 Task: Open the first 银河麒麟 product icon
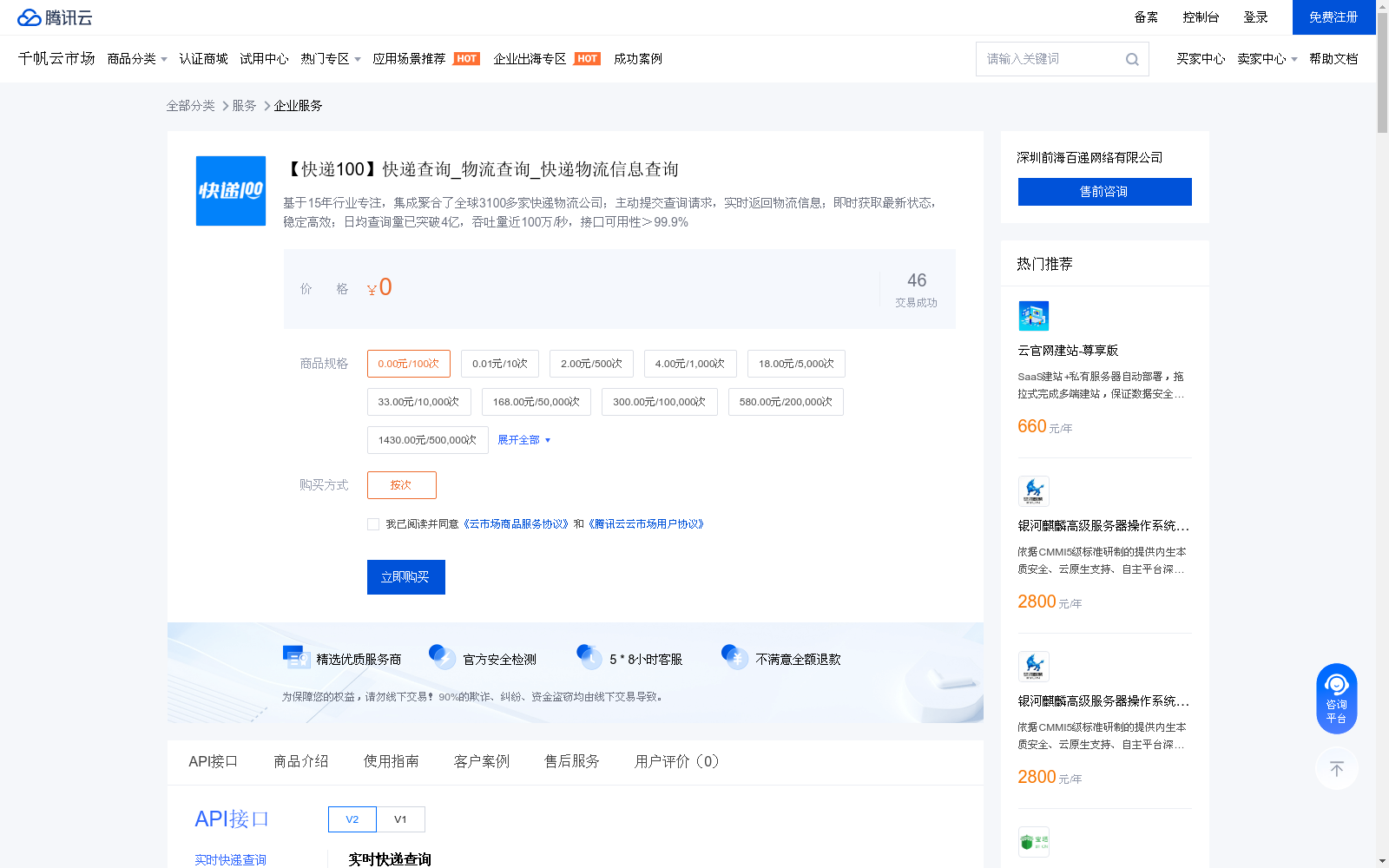[1034, 491]
